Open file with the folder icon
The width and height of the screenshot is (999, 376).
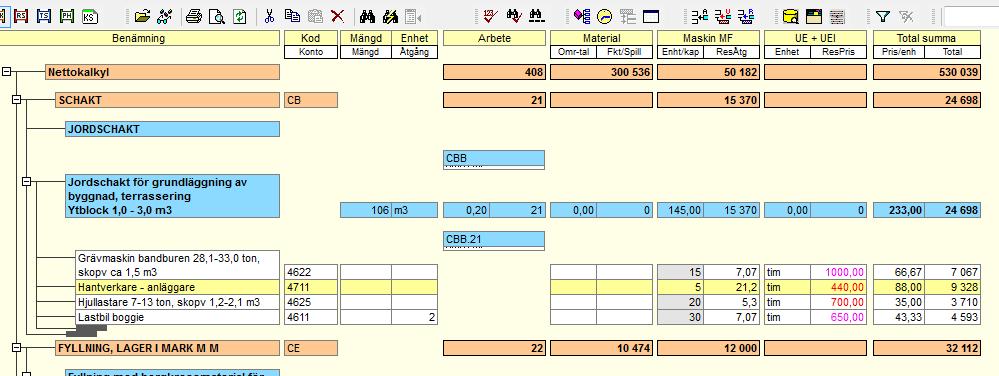(142, 17)
